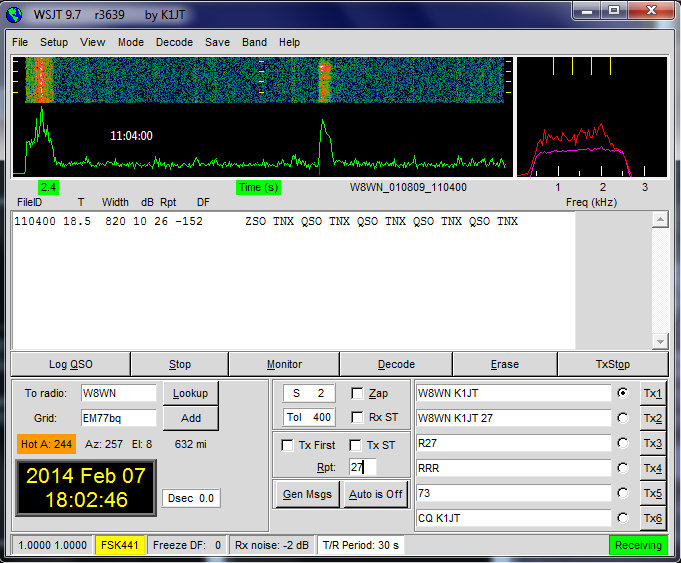Toggle the Rx ST checkbox
This screenshot has width=681, height=563.
pos(358,417)
